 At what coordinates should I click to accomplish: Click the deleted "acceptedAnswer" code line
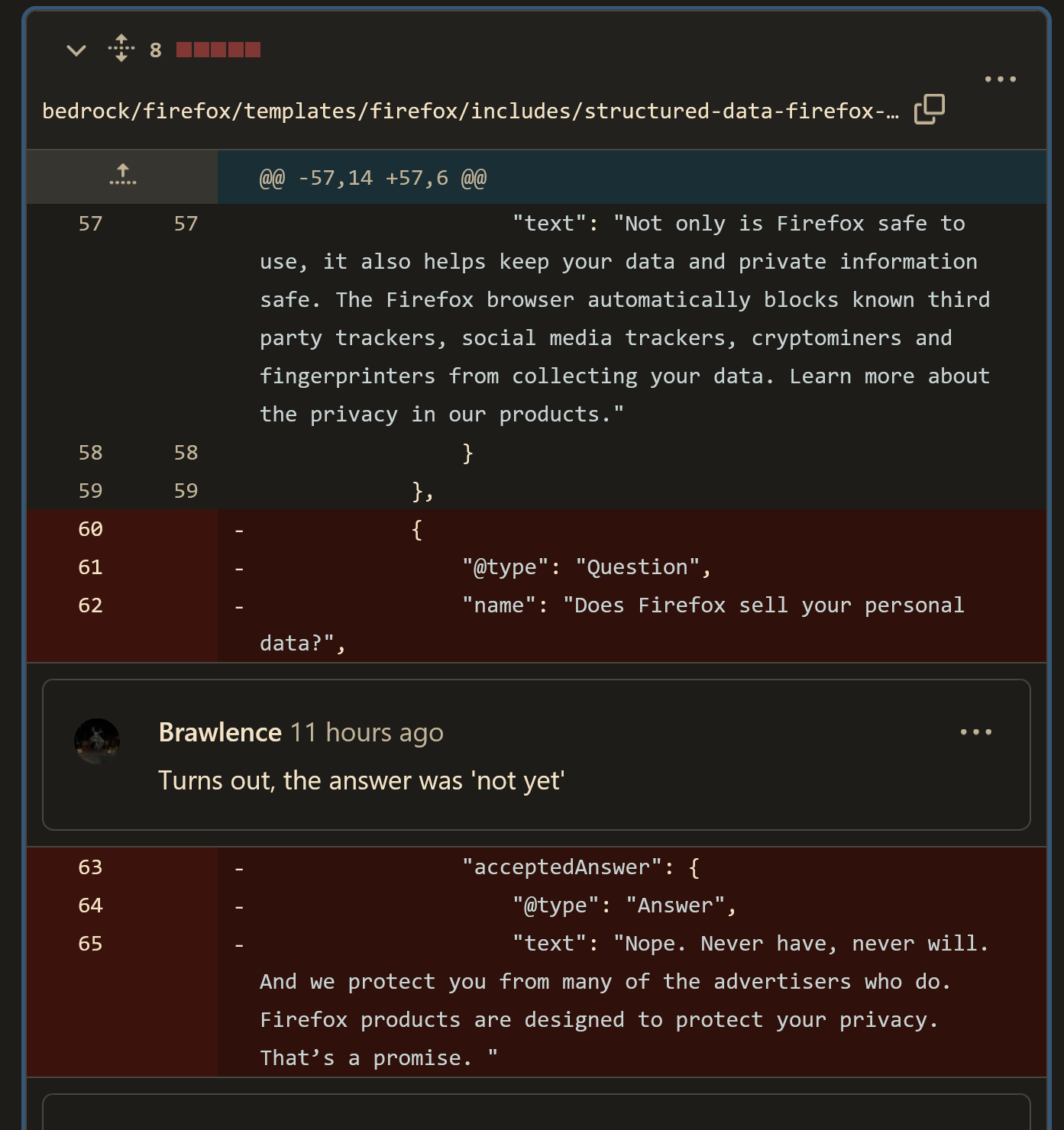click(x=581, y=867)
